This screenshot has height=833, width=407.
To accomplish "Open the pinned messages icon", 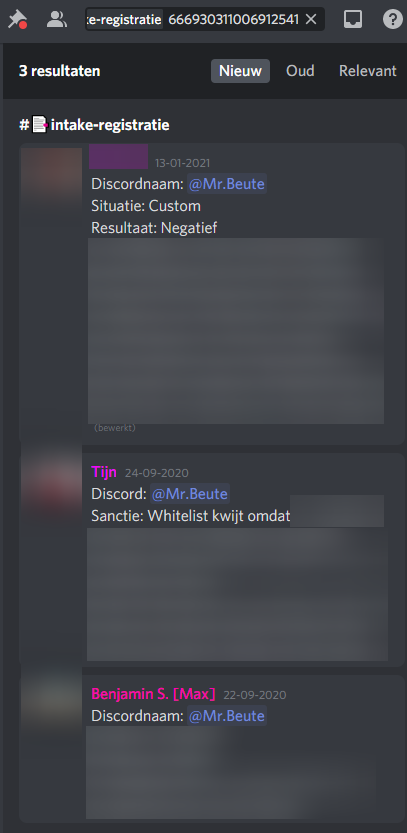I will 17,20.
